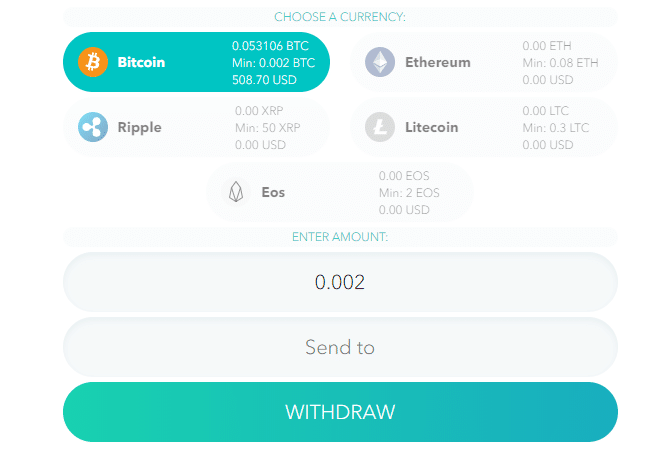
Task: Choose the Ripple currency option
Action: point(196,127)
